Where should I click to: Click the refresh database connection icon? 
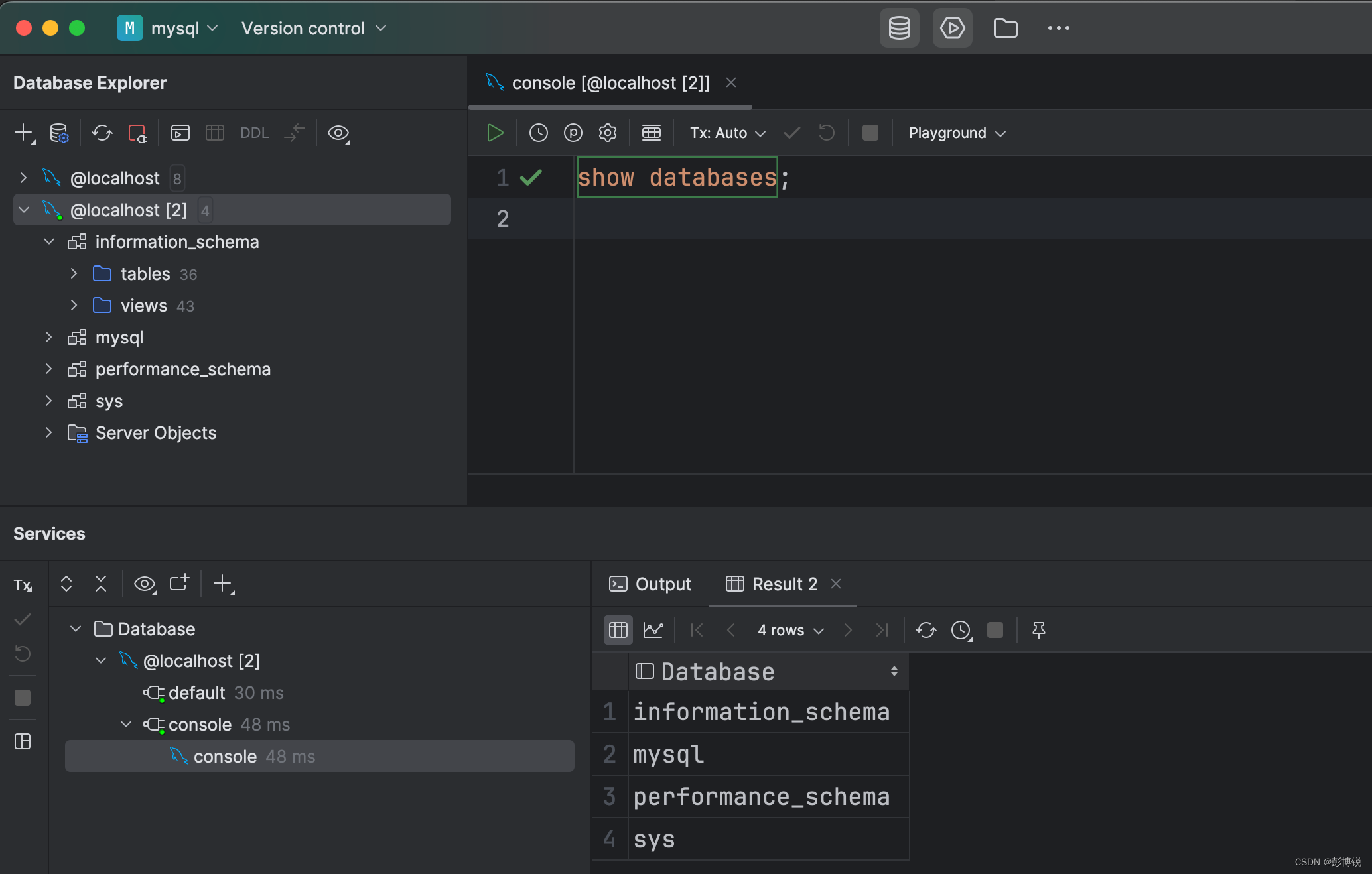pos(101,132)
